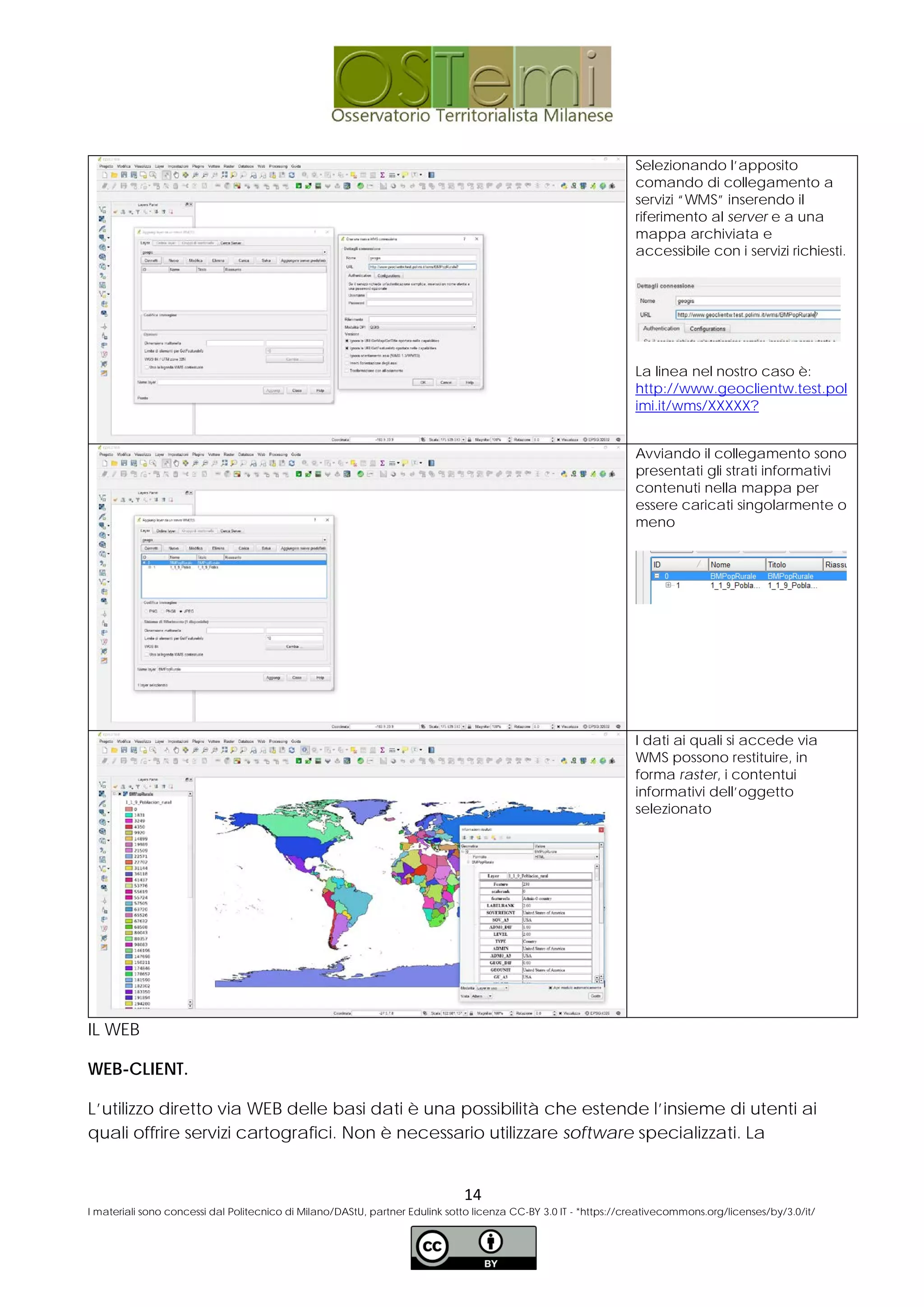Open the Modalità dropdown showing Layer in uso
The image size is (924, 1307).
pos(493,988)
